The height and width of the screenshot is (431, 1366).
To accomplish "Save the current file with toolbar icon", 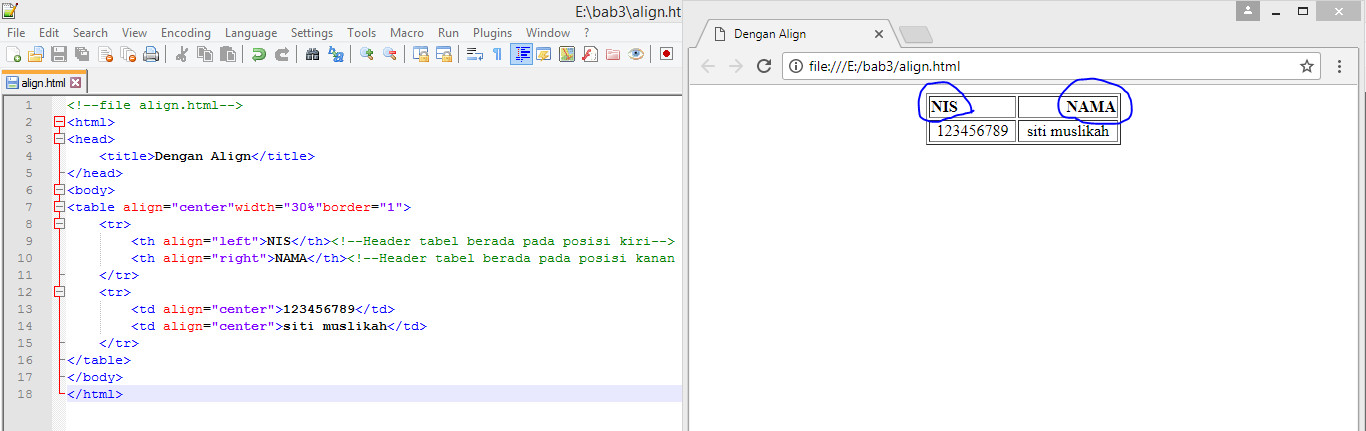I will [x=59, y=54].
